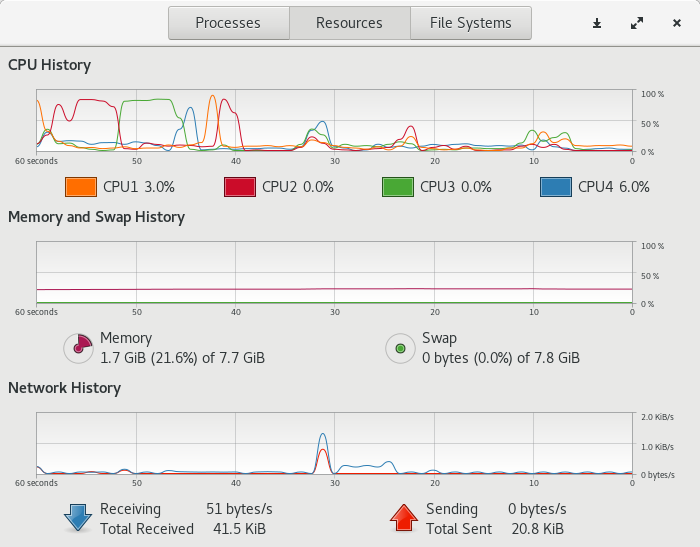Image resolution: width=700 pixels, height=547 pixels.
Task: Click the orange CPU1 color swatch
Action: click(x=80, y=186)
